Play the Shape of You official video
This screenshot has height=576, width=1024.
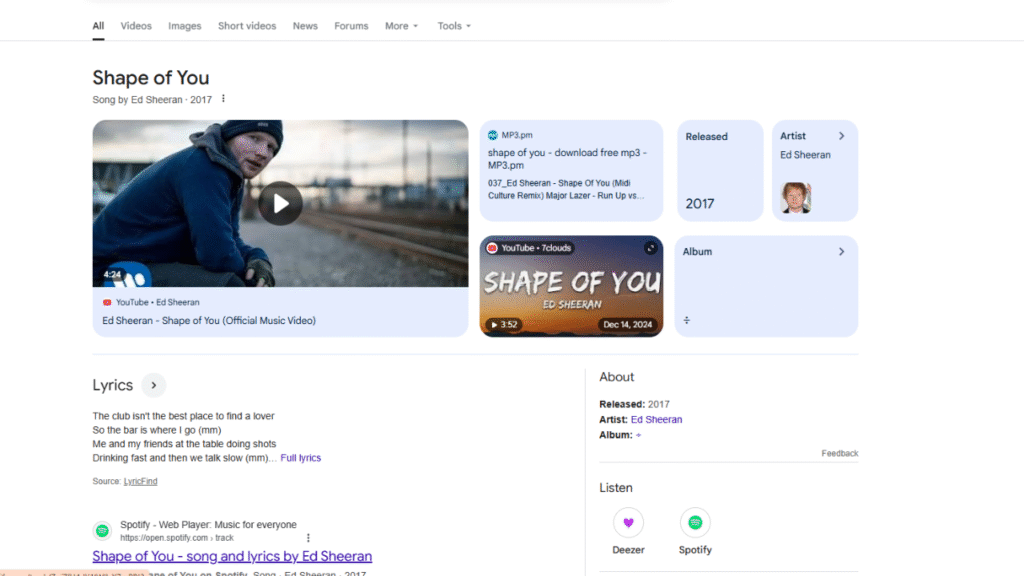pyautogui.click(x=280, y=203)
